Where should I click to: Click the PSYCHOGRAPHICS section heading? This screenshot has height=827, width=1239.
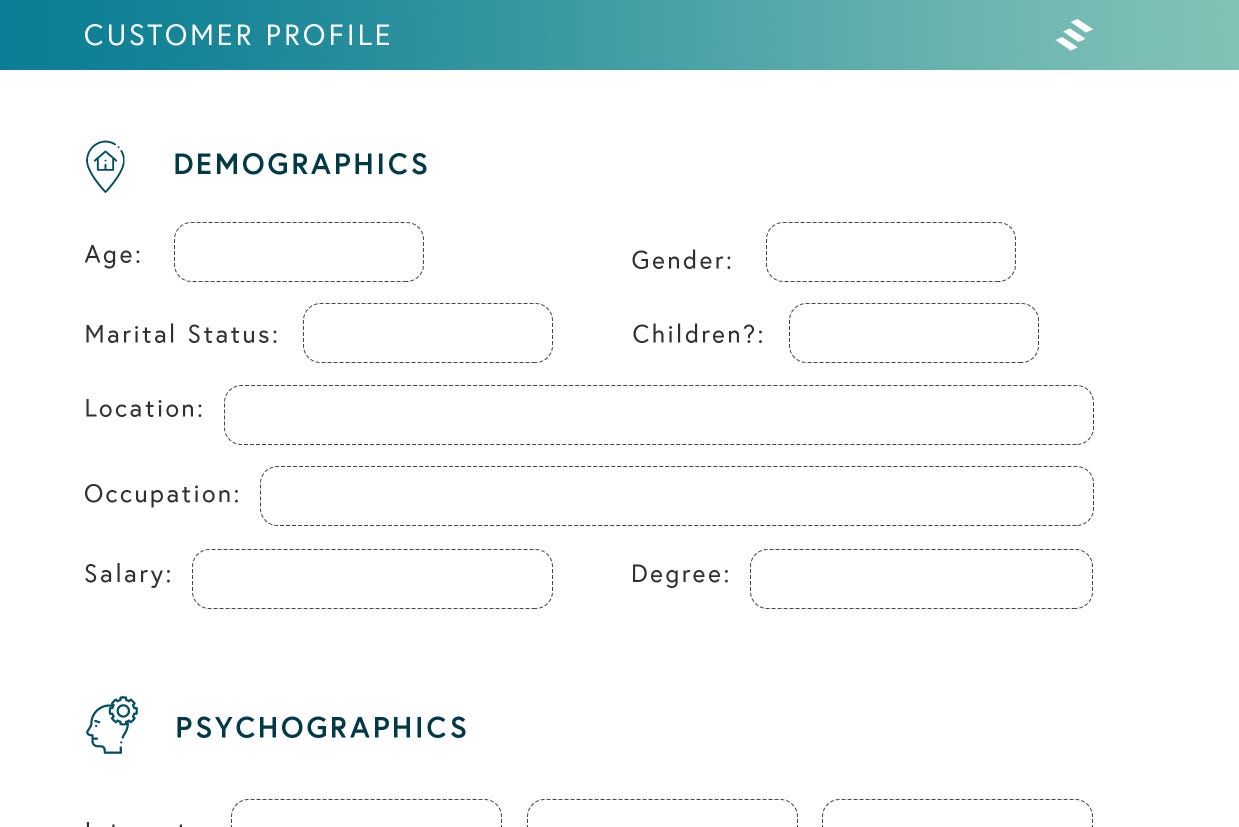tap(322, 727)
